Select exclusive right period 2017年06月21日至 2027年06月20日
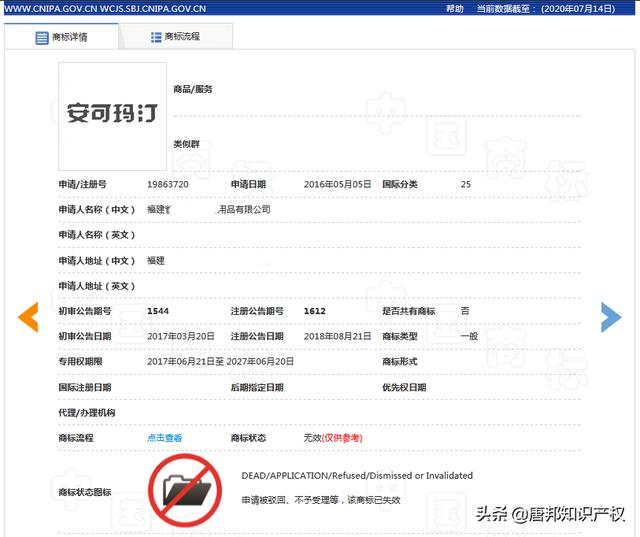Image resolution: width=640 pixels, height=537 pixels. 220,362
